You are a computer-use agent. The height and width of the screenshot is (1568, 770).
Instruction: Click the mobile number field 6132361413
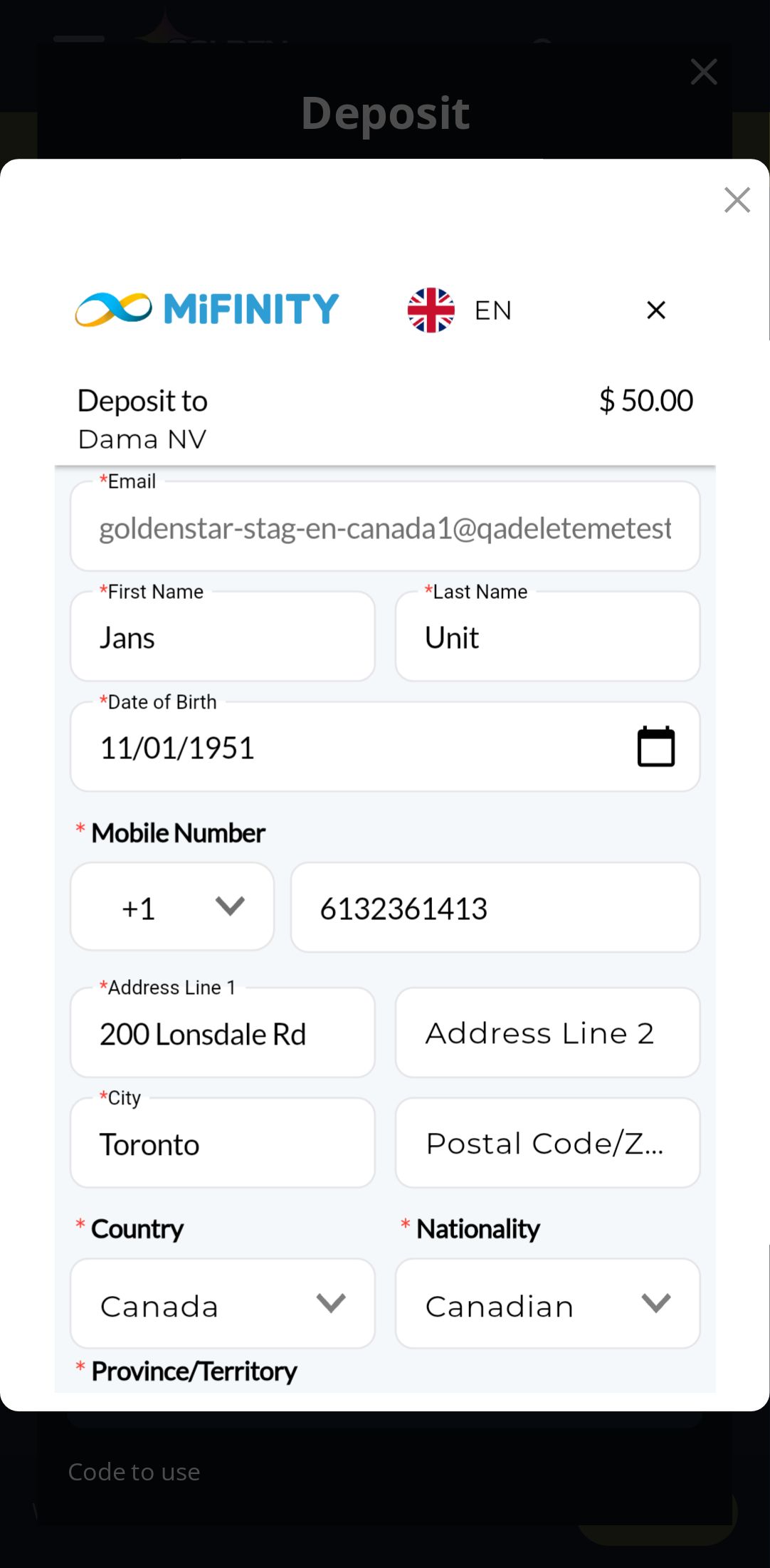pyautogui.click(x=495, y=908)
